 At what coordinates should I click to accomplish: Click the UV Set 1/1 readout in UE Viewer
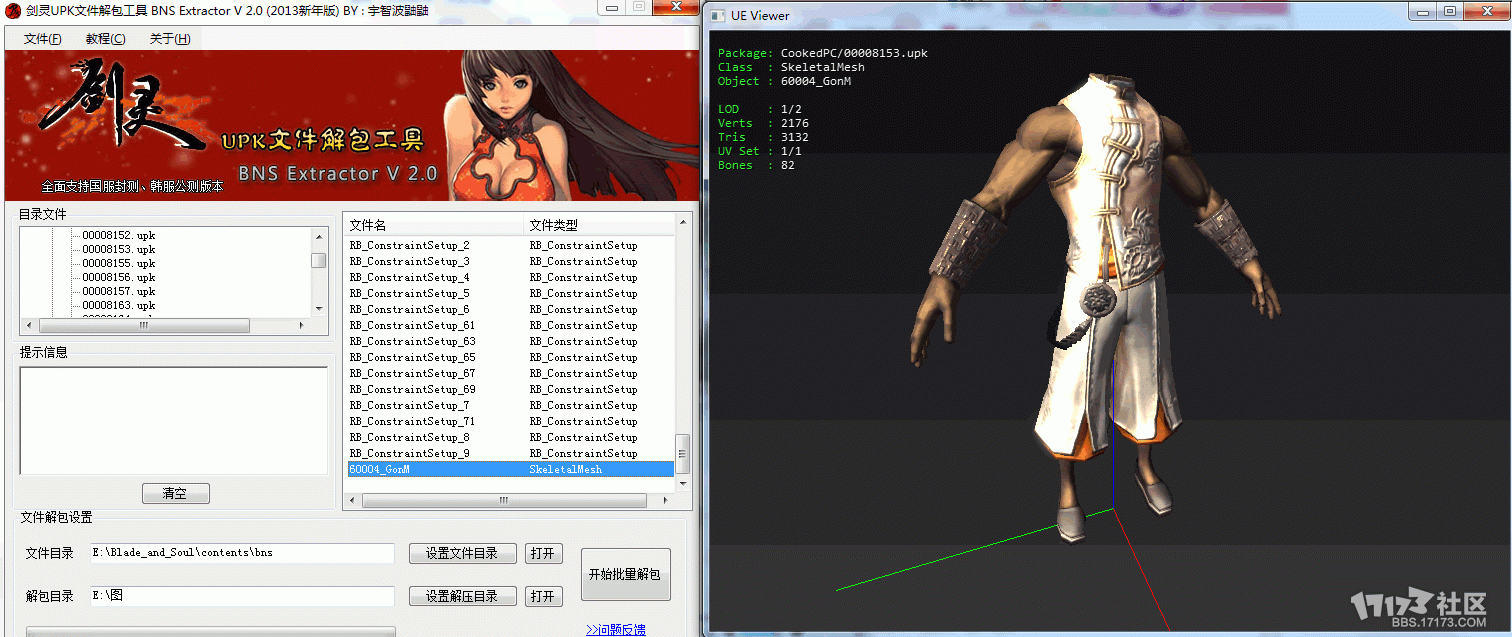pos(760,151)
